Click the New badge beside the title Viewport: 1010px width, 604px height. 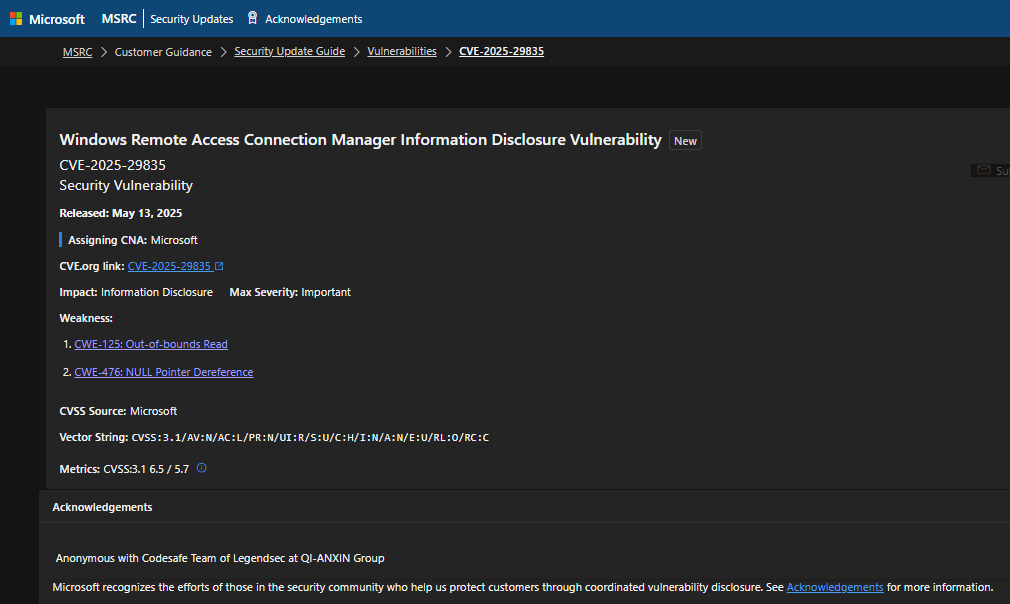click(685, 141)
